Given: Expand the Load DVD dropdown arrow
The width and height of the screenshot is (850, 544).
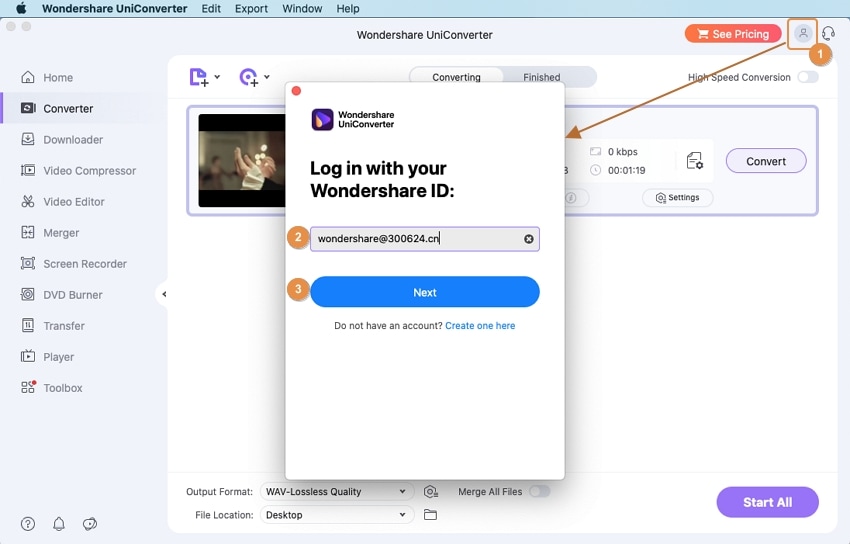Looking at the screenshot, I should point(267,76).
